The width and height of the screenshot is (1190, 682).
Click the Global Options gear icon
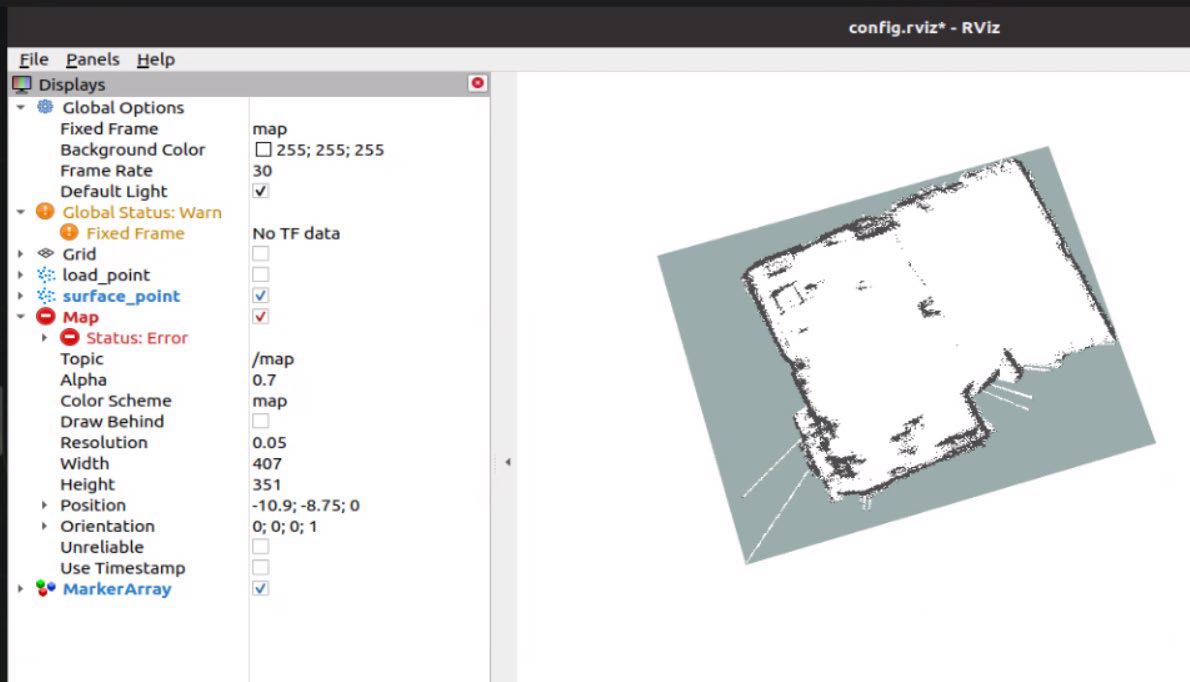tap(46, 107)
